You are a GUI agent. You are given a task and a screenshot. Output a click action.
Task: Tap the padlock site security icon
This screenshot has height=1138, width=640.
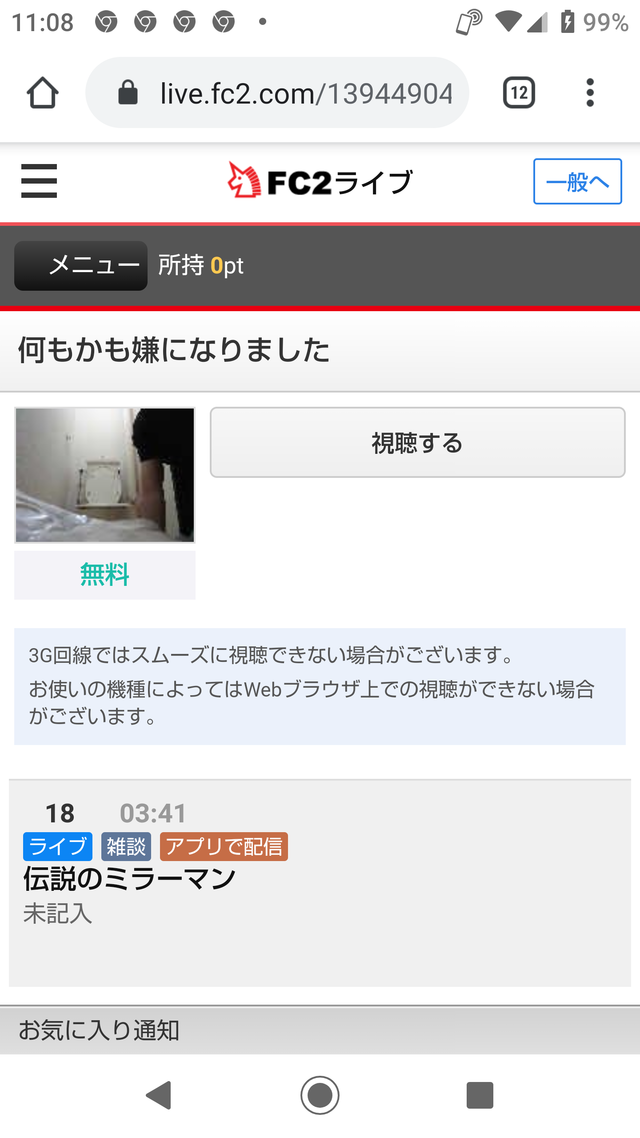(128, 93)
